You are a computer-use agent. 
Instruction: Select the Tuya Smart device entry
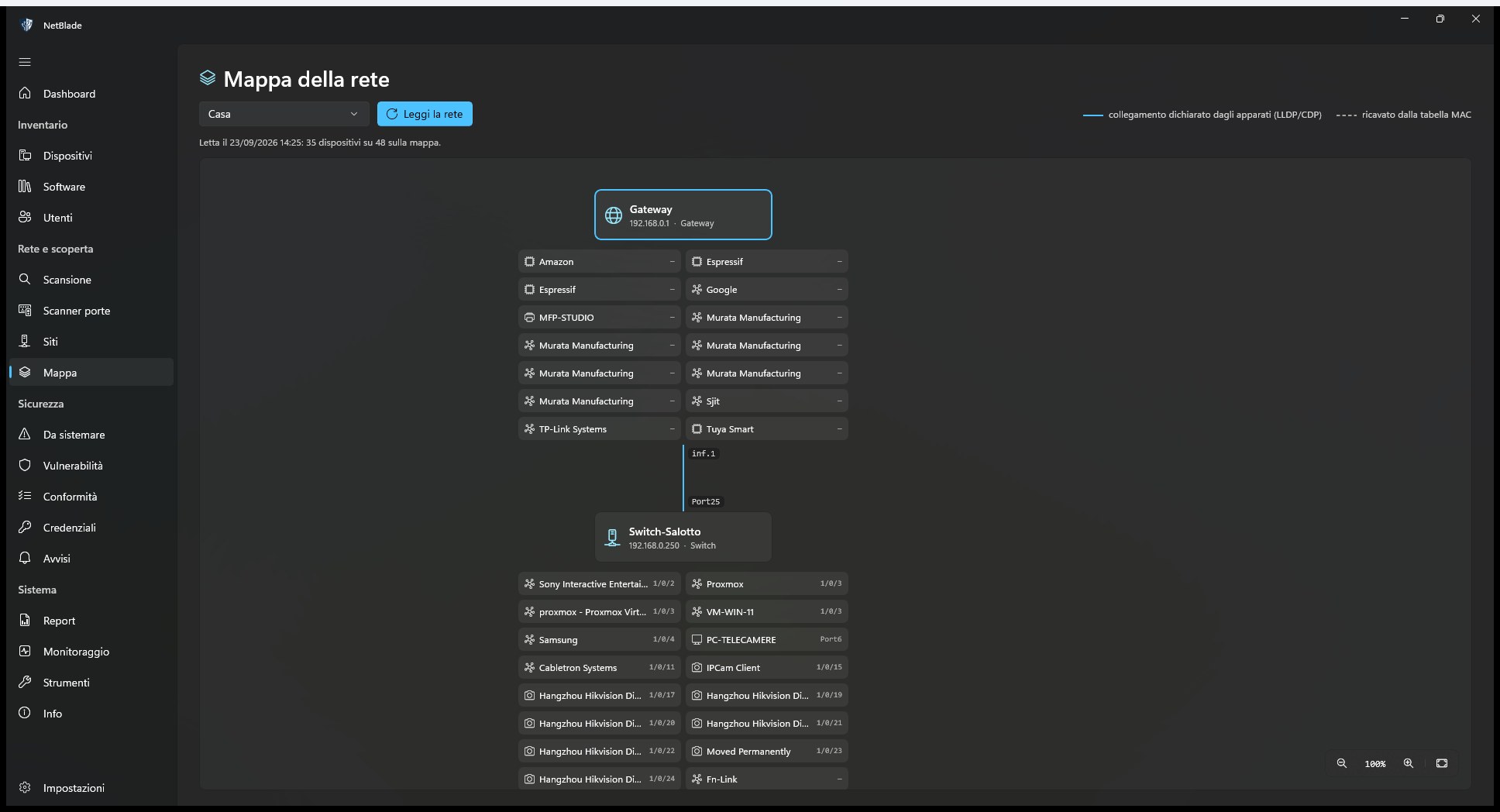(767, 429)
